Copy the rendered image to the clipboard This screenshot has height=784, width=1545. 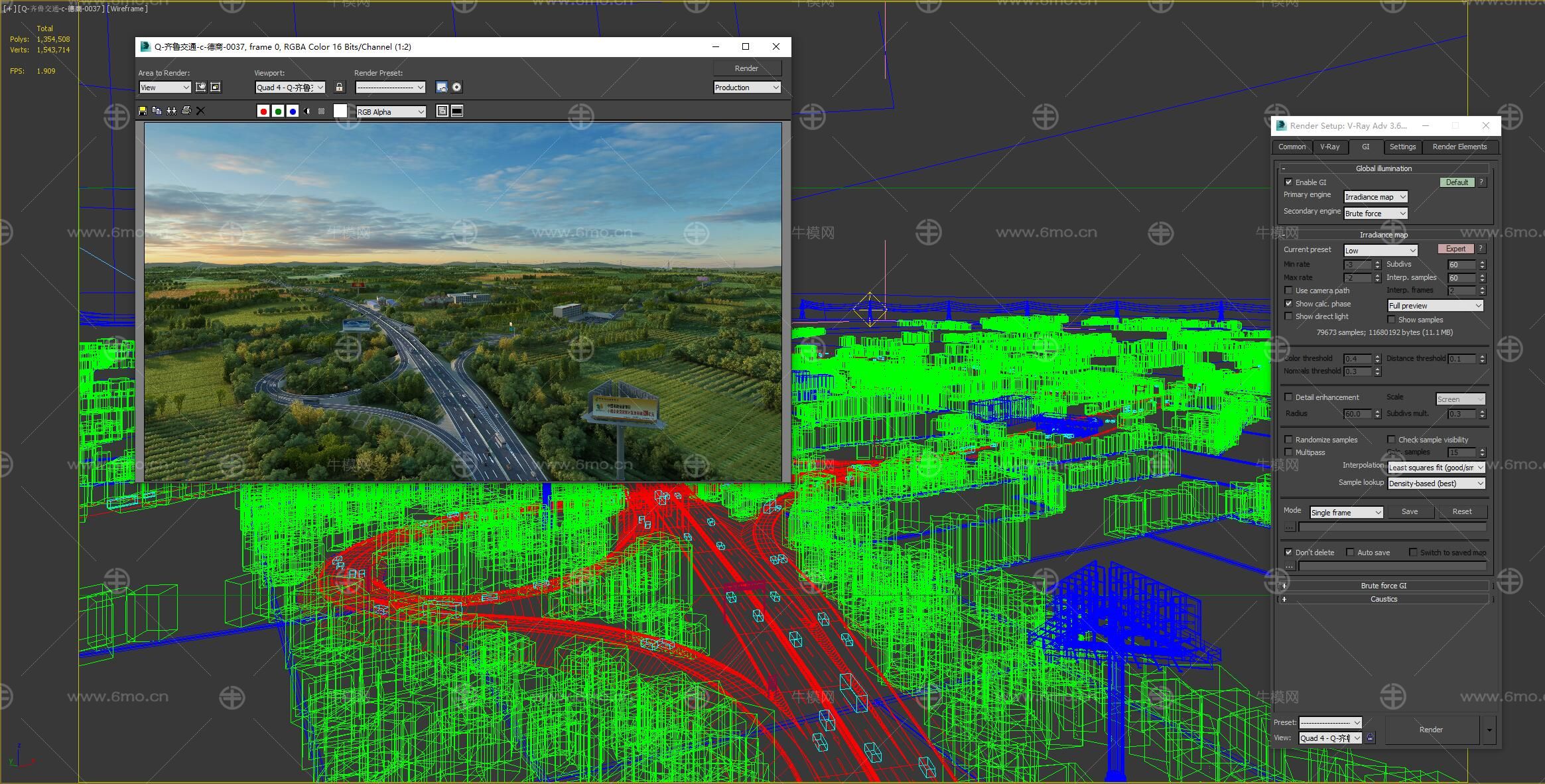157,111
